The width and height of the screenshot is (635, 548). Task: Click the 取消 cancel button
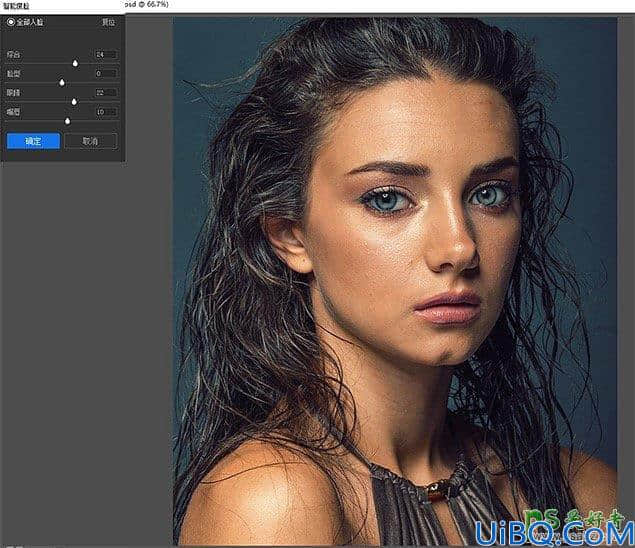(x=91, y=141)
